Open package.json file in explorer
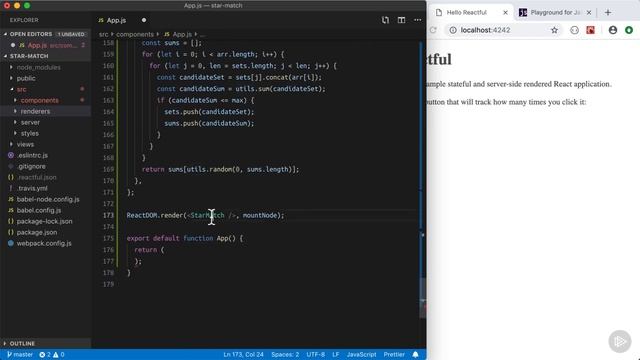This screenshot has height=360, width=640. click(37, 232)
